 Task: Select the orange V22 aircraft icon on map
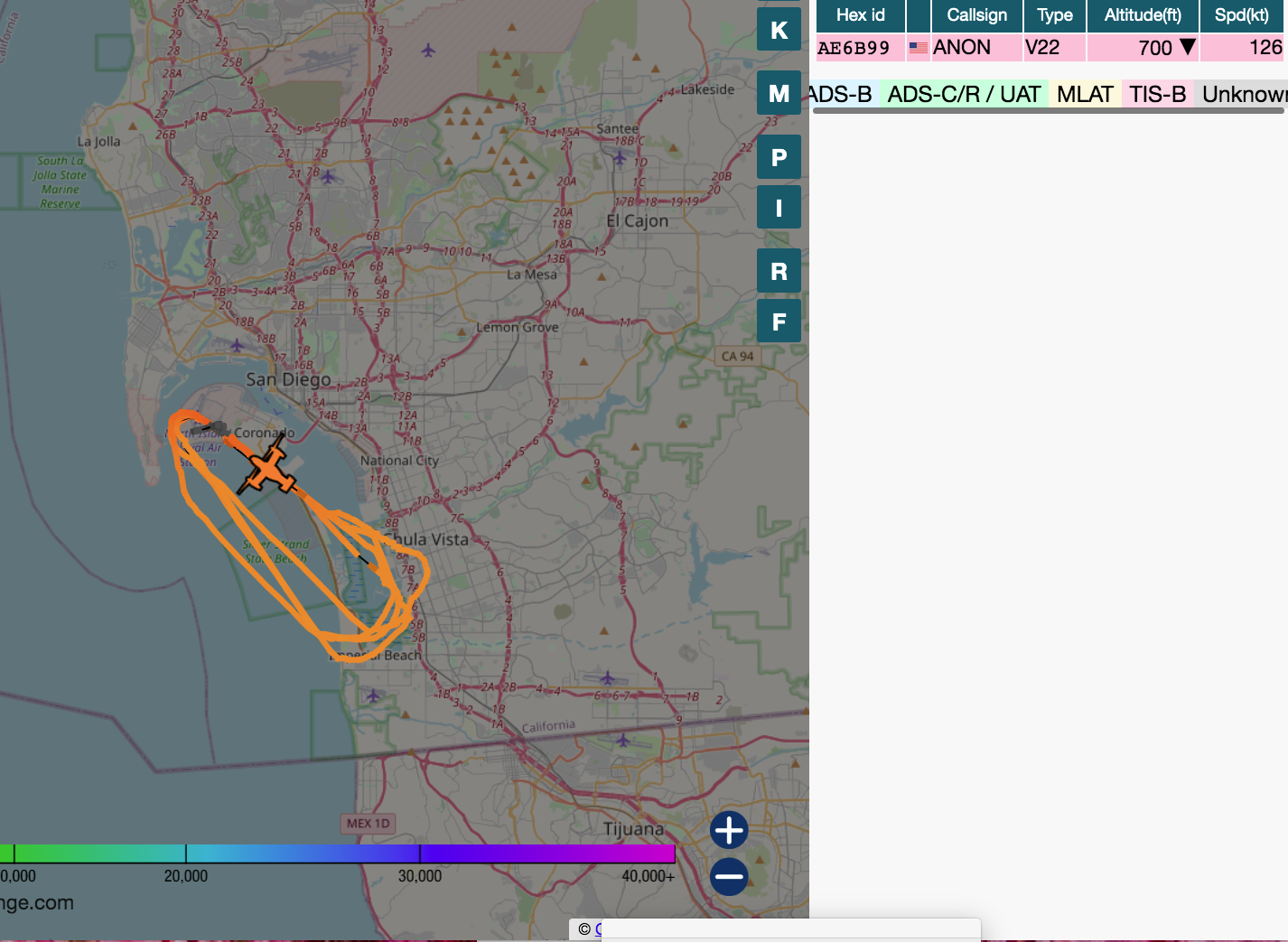pos(268,468)
